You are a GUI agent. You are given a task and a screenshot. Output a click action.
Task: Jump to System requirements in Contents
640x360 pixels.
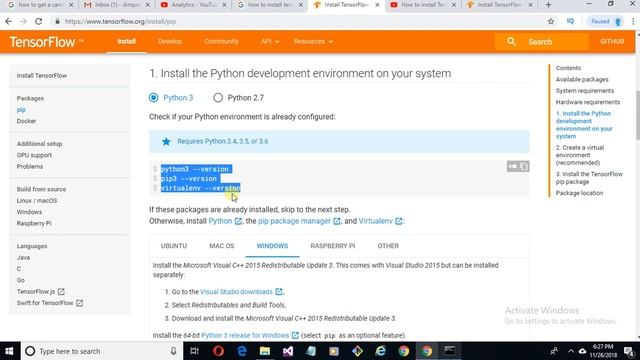(584, 91)
